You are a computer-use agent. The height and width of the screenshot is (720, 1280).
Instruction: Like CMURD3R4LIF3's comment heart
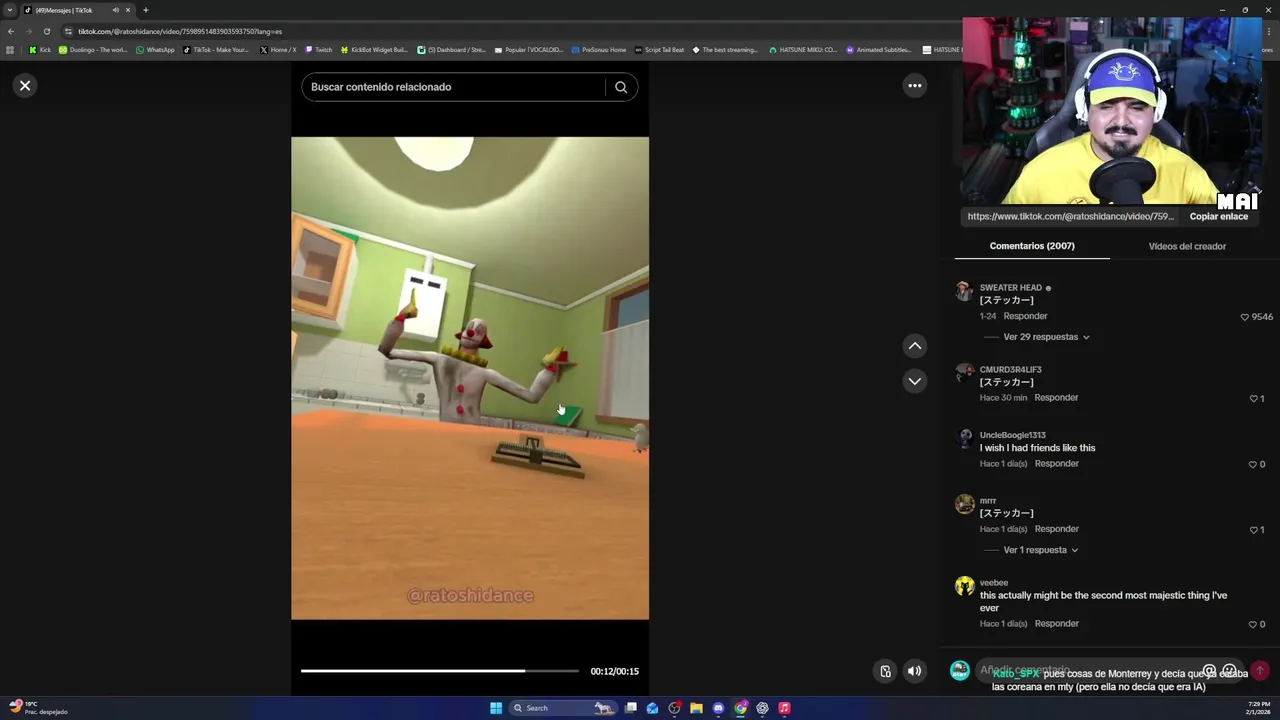pyautogui.click(x=1254, y=399)
